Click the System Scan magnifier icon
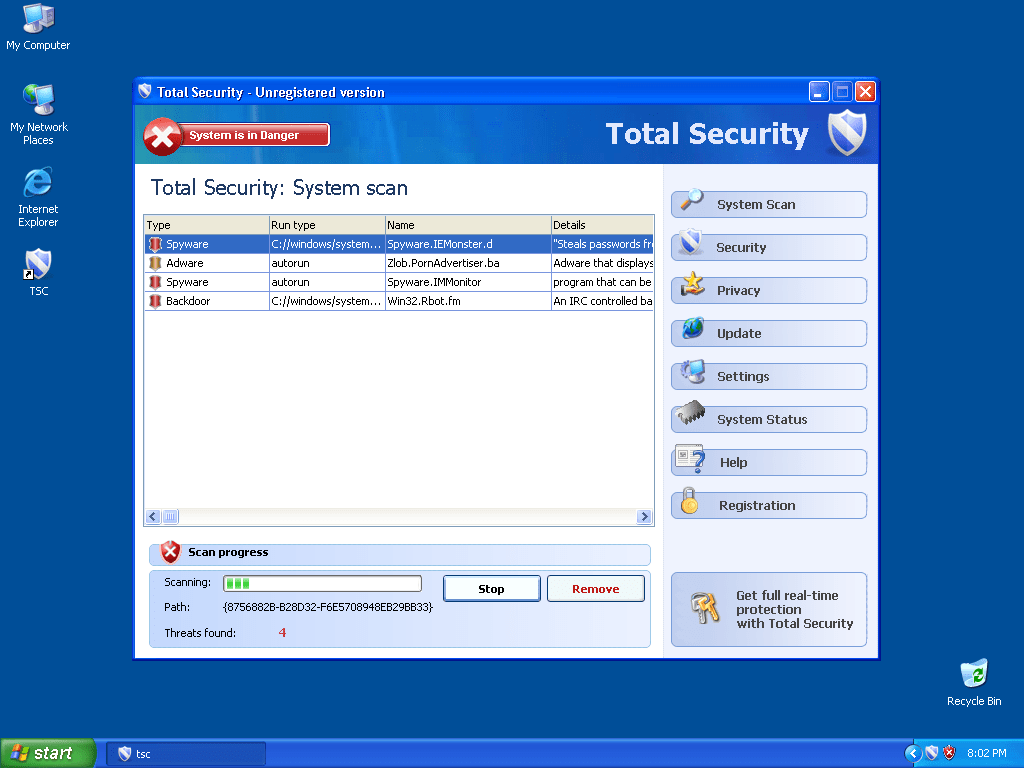1024x768 pixels. [x=691, y=201]
